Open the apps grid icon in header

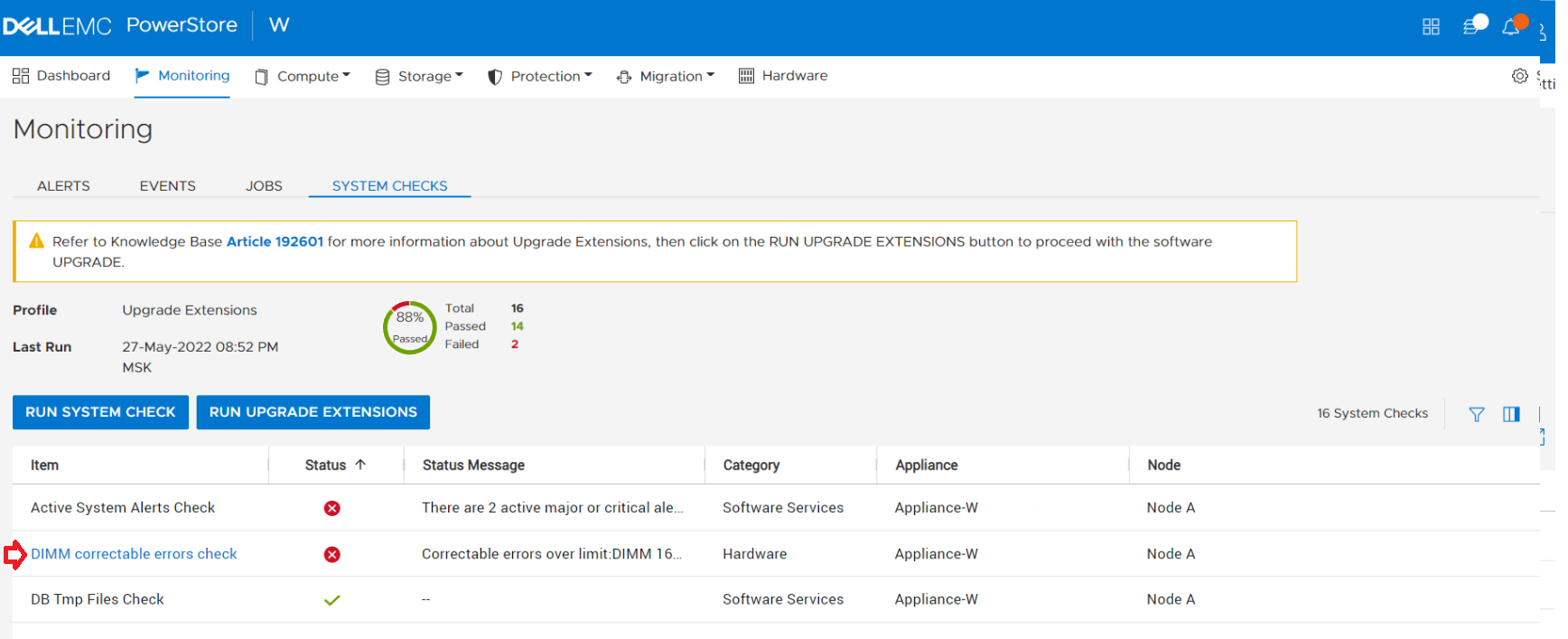[x=1431, y=26]
